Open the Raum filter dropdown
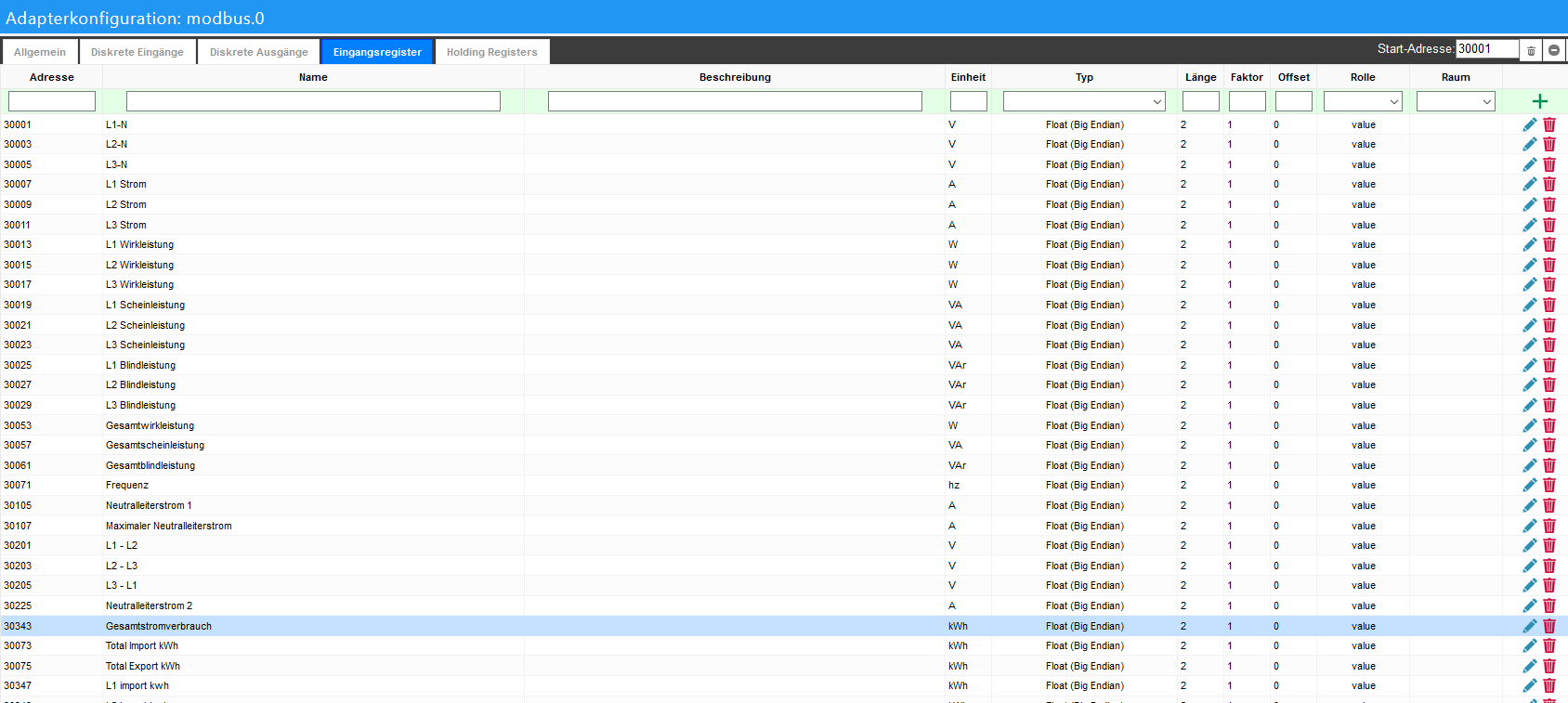The image size is (1568, 703). coord(1456,101)
